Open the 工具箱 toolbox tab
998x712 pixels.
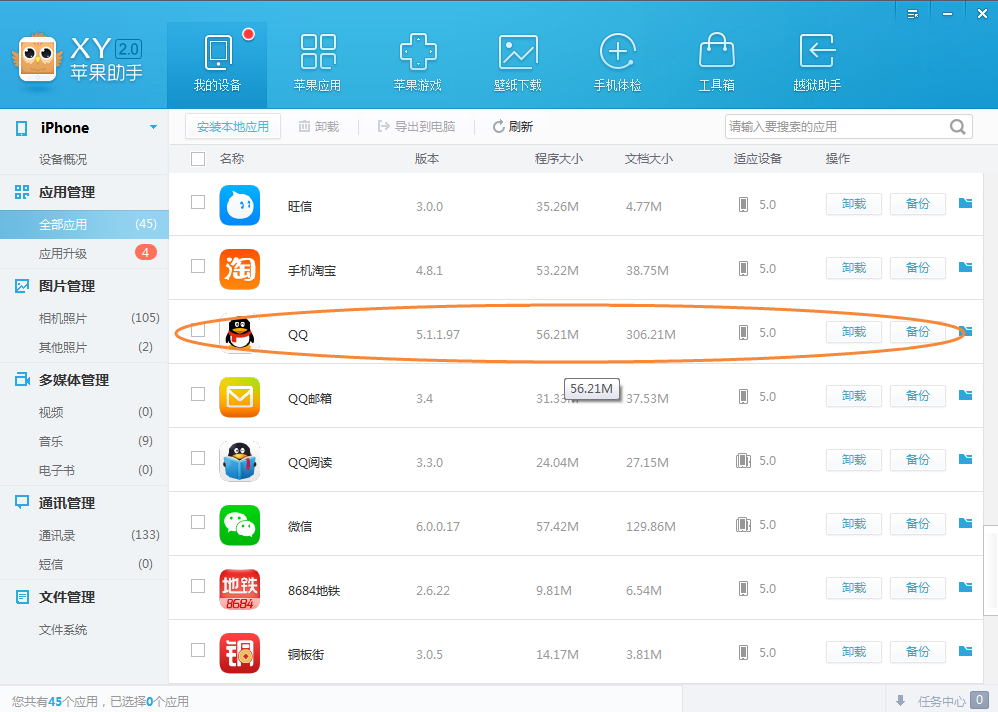[x=717, y=65]
